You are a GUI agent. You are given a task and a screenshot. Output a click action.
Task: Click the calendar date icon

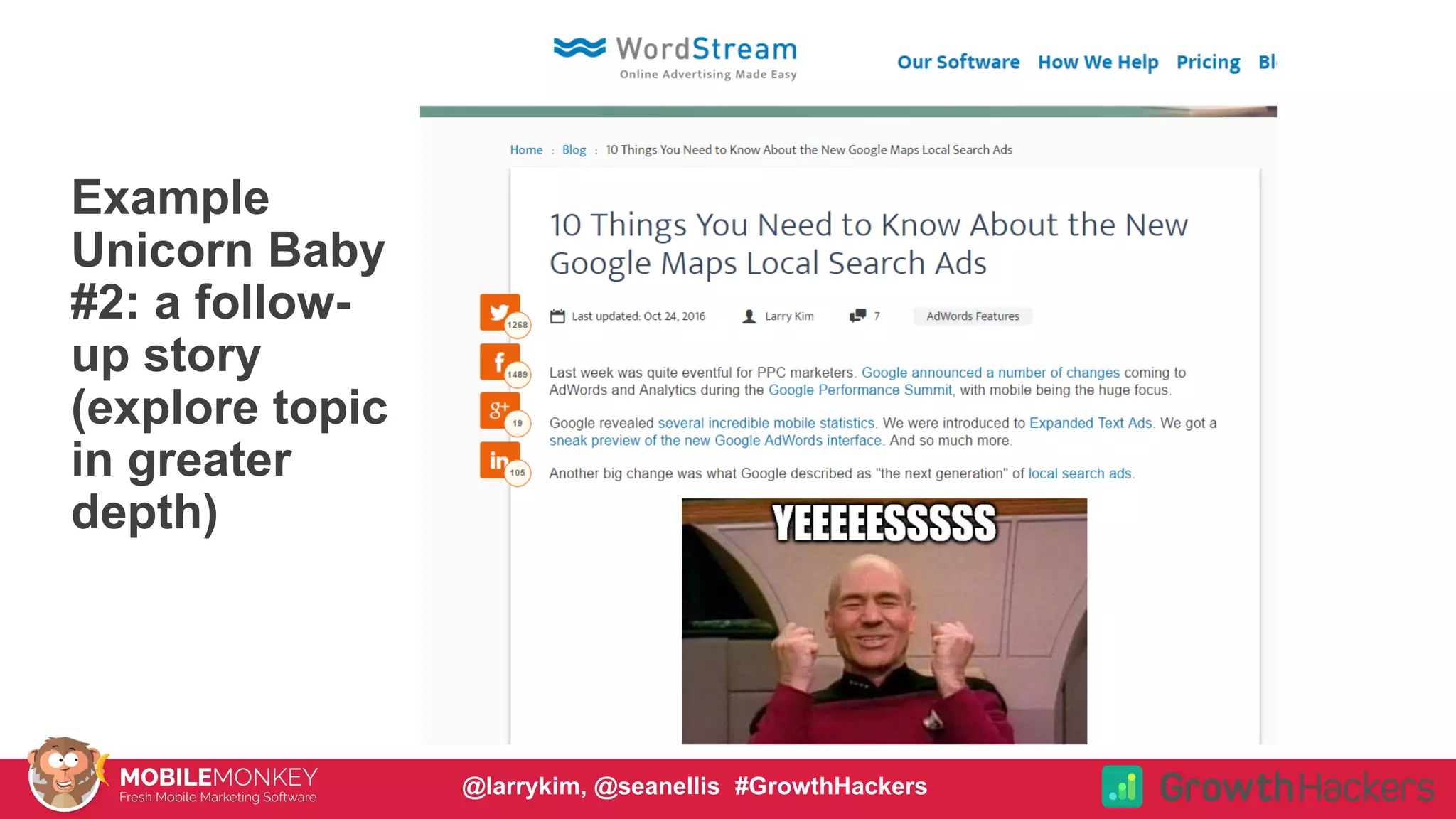click(x=557, y=316)
